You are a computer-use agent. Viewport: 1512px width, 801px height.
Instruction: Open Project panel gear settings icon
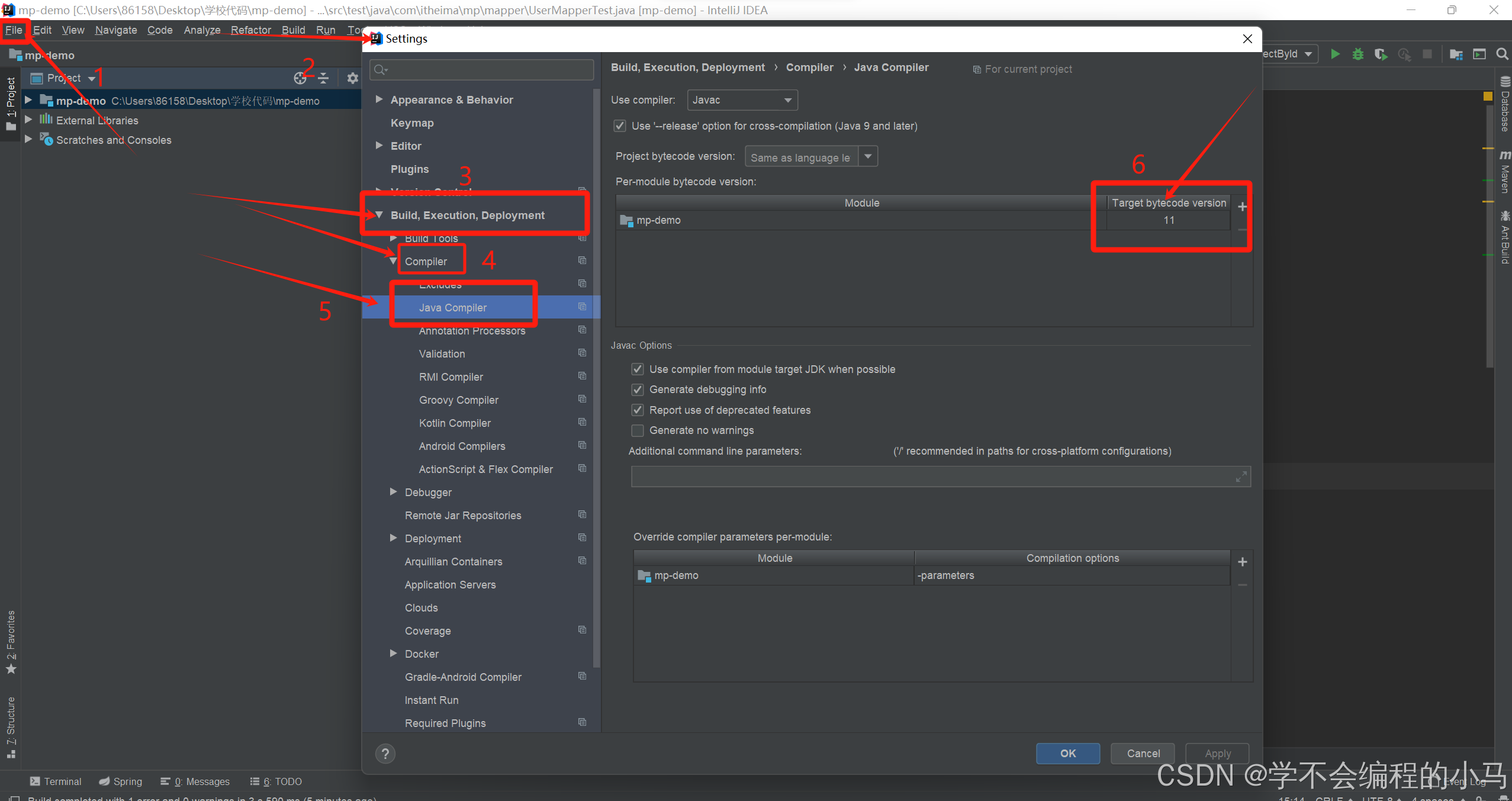[352, 78]
